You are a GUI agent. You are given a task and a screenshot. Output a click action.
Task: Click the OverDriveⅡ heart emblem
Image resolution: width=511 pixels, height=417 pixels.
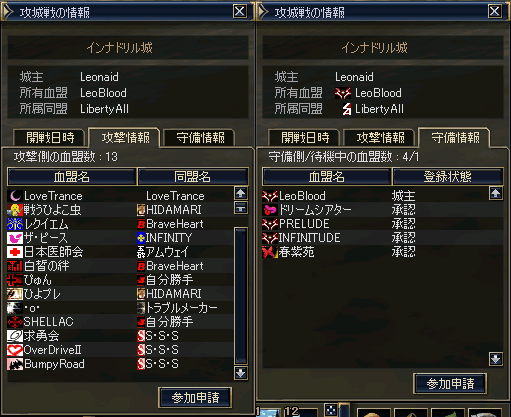(x=15, y=350)
